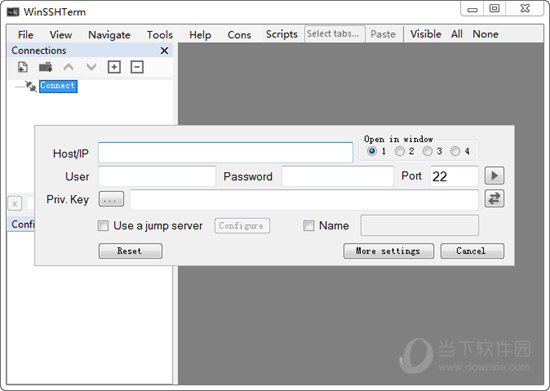Click the two-way arrows transfer icon button

(x=494, y=199)
